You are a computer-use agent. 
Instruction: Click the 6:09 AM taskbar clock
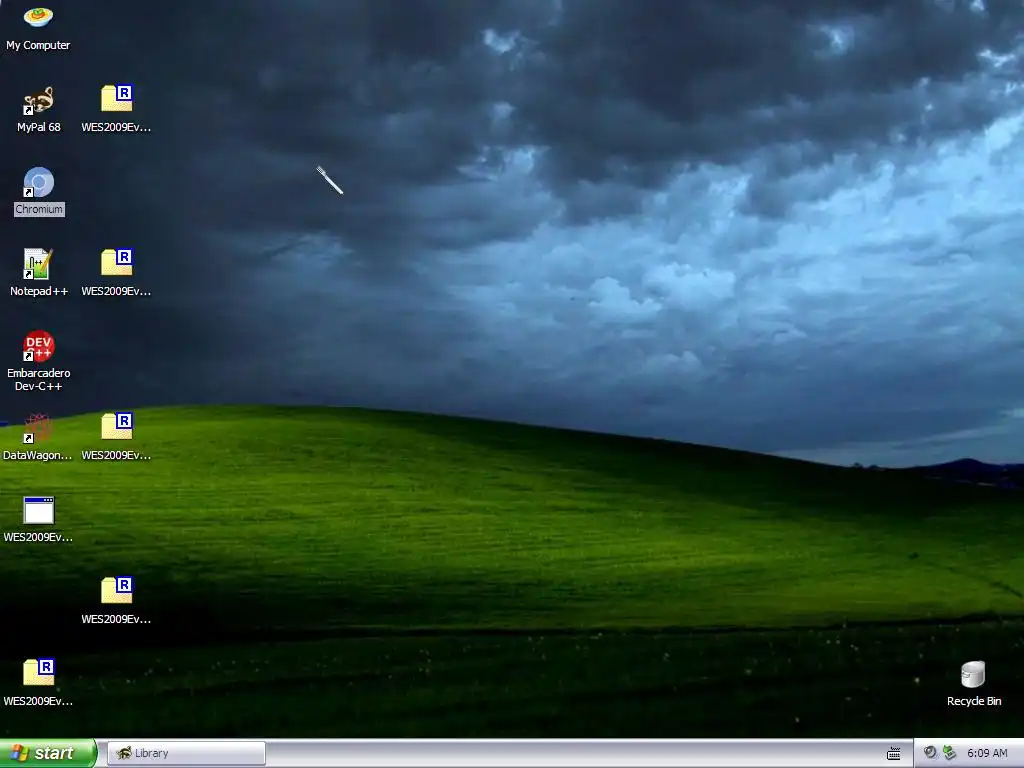[987, 753]
